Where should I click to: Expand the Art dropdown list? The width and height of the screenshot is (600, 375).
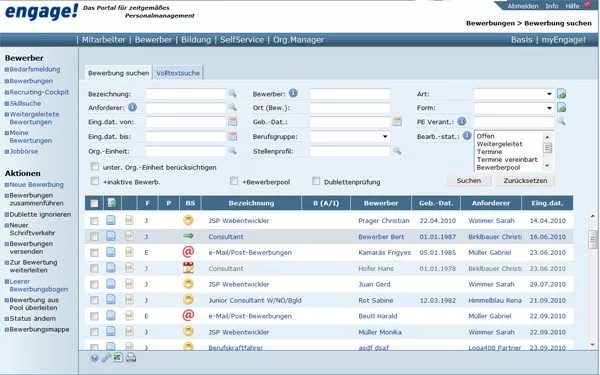(514, 94)
